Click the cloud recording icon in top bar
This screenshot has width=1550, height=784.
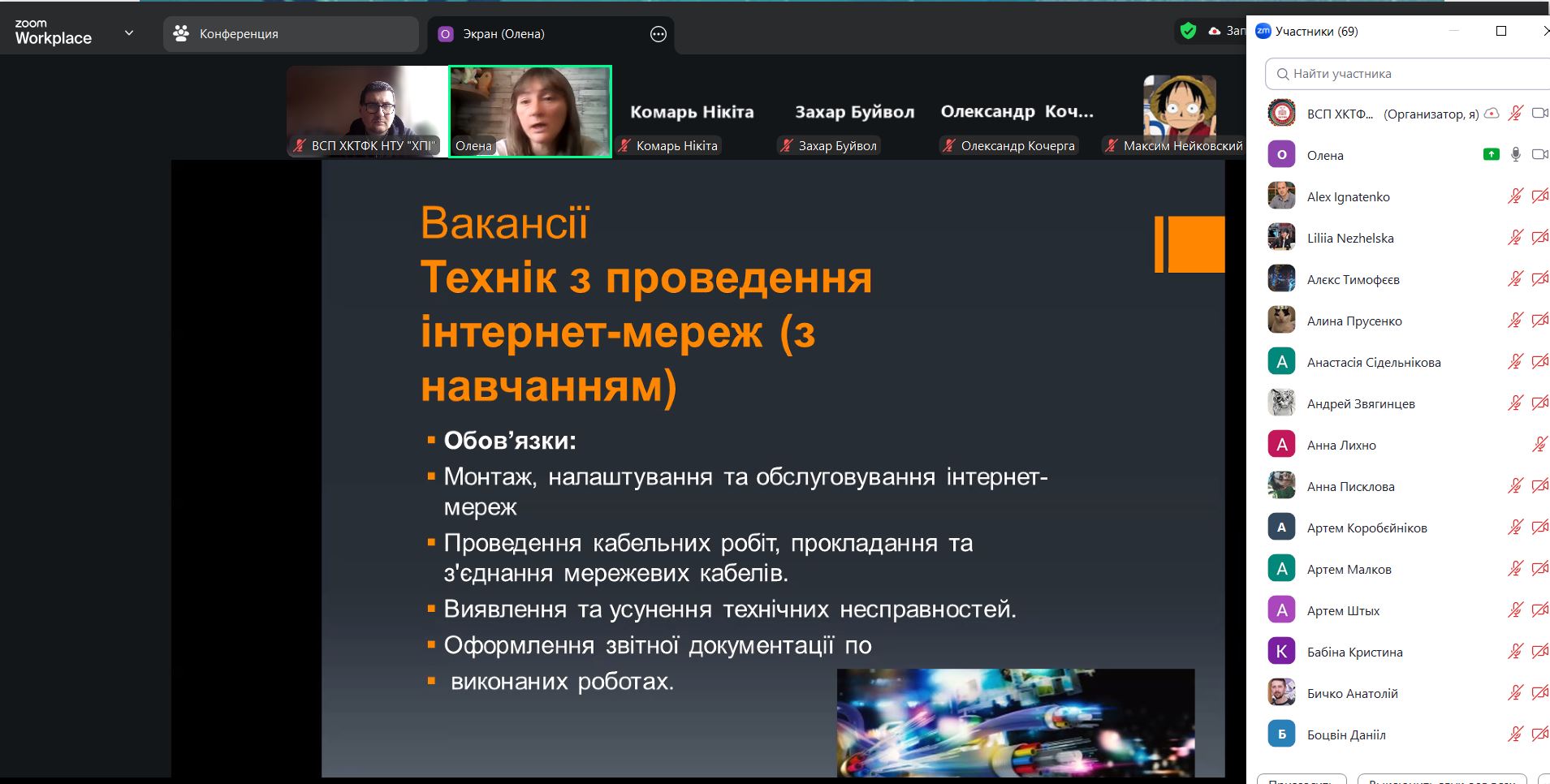click(1215, 32)
